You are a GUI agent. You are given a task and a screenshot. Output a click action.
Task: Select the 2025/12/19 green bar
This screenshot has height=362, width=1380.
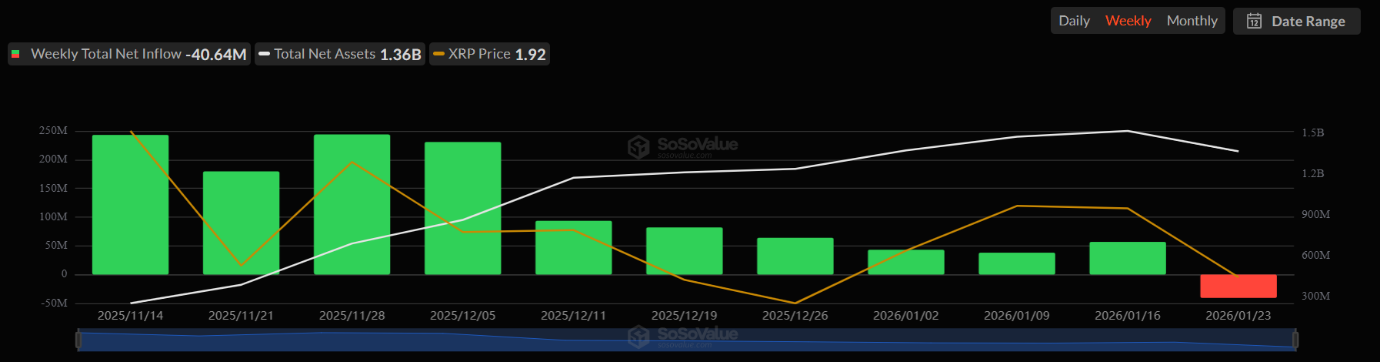click(684, 251)
